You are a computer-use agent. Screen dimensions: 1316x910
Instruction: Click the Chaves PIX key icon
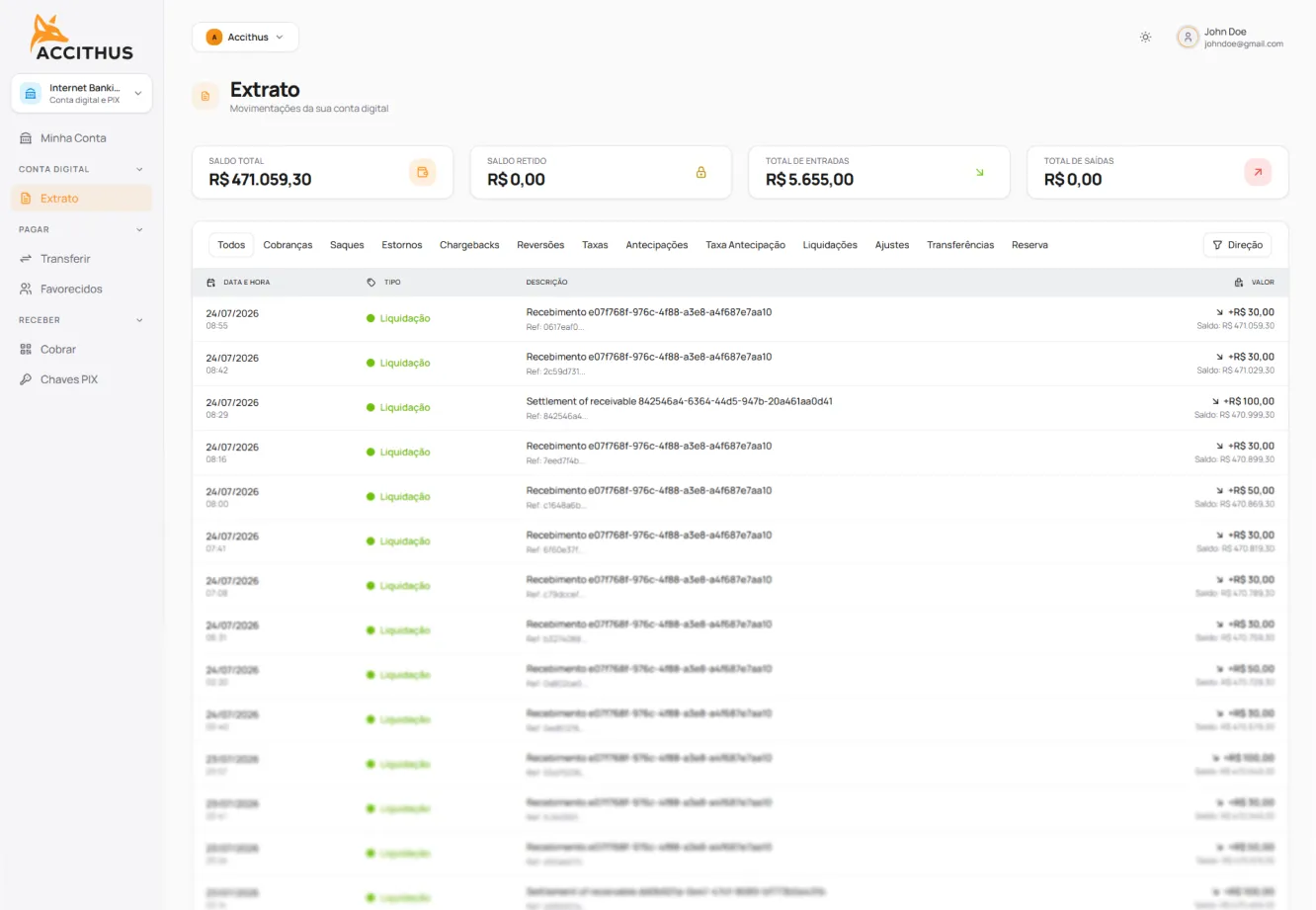(x=26, y=379)
